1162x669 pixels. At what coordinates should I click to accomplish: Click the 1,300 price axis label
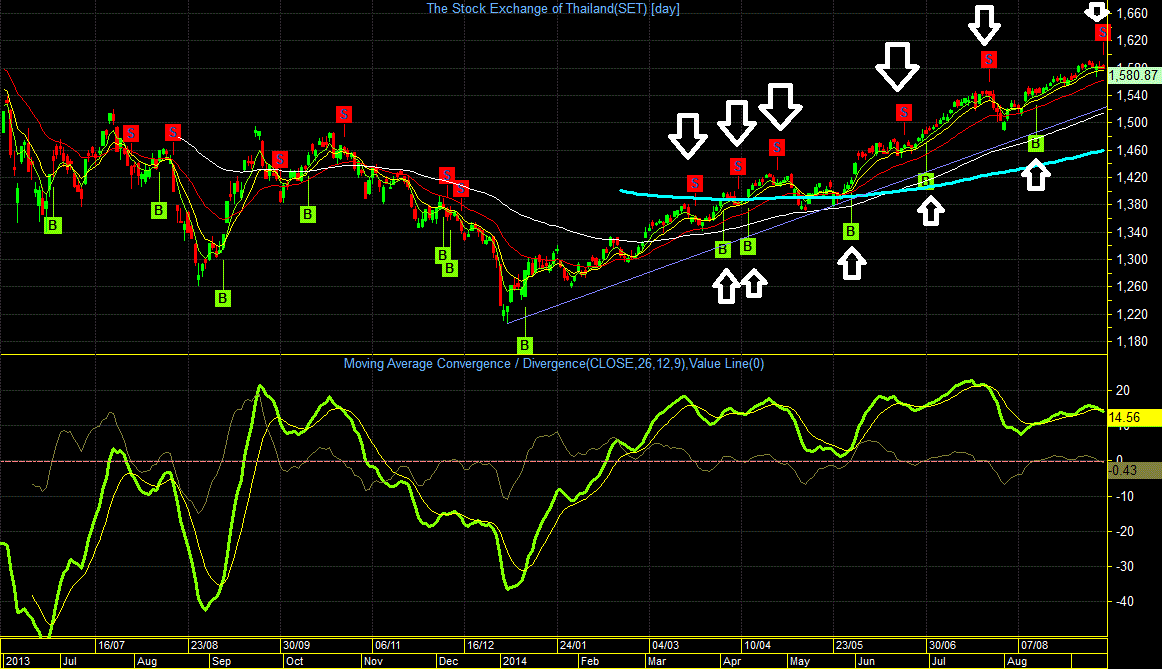click(1132, 260)
